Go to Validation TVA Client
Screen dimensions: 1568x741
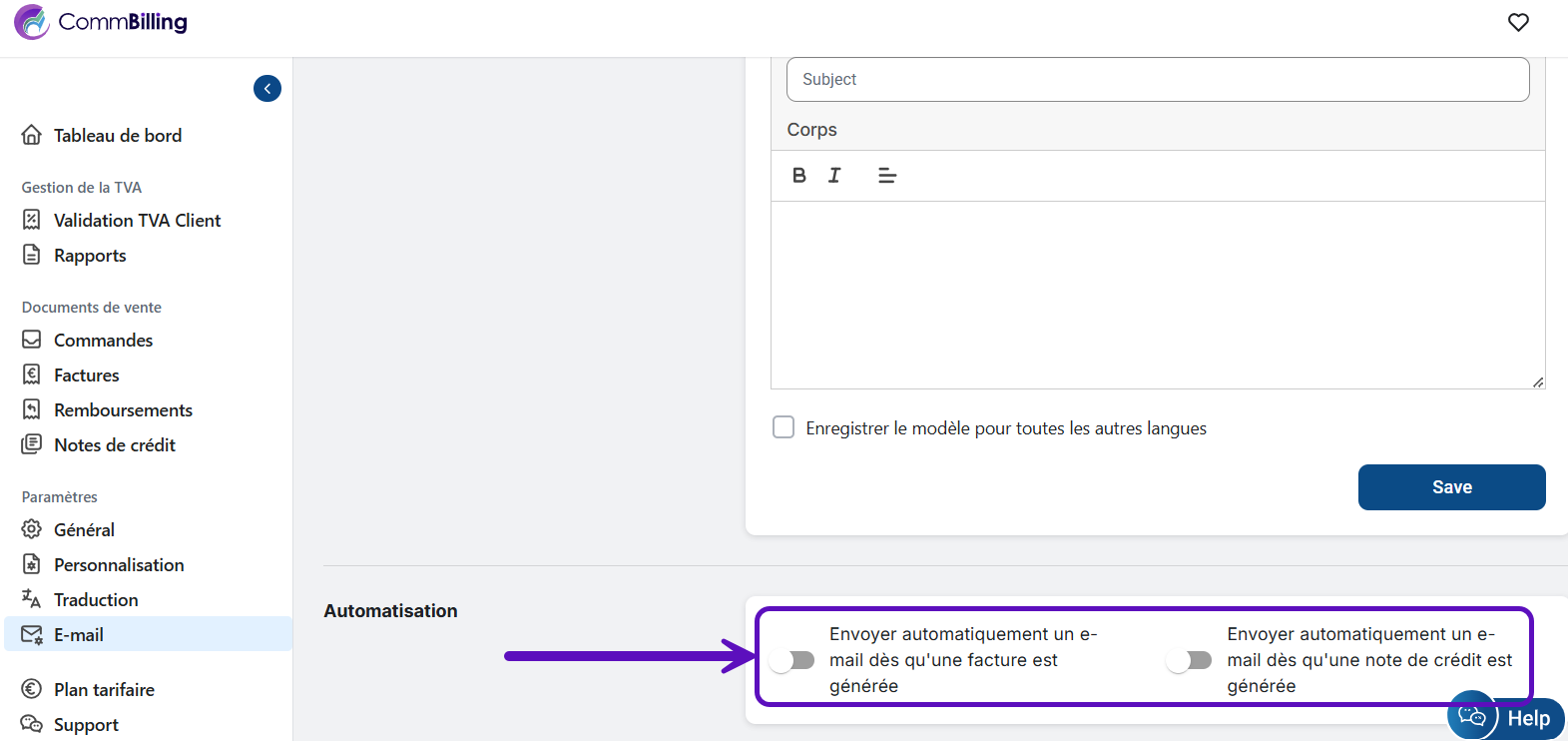coord(137,221)
